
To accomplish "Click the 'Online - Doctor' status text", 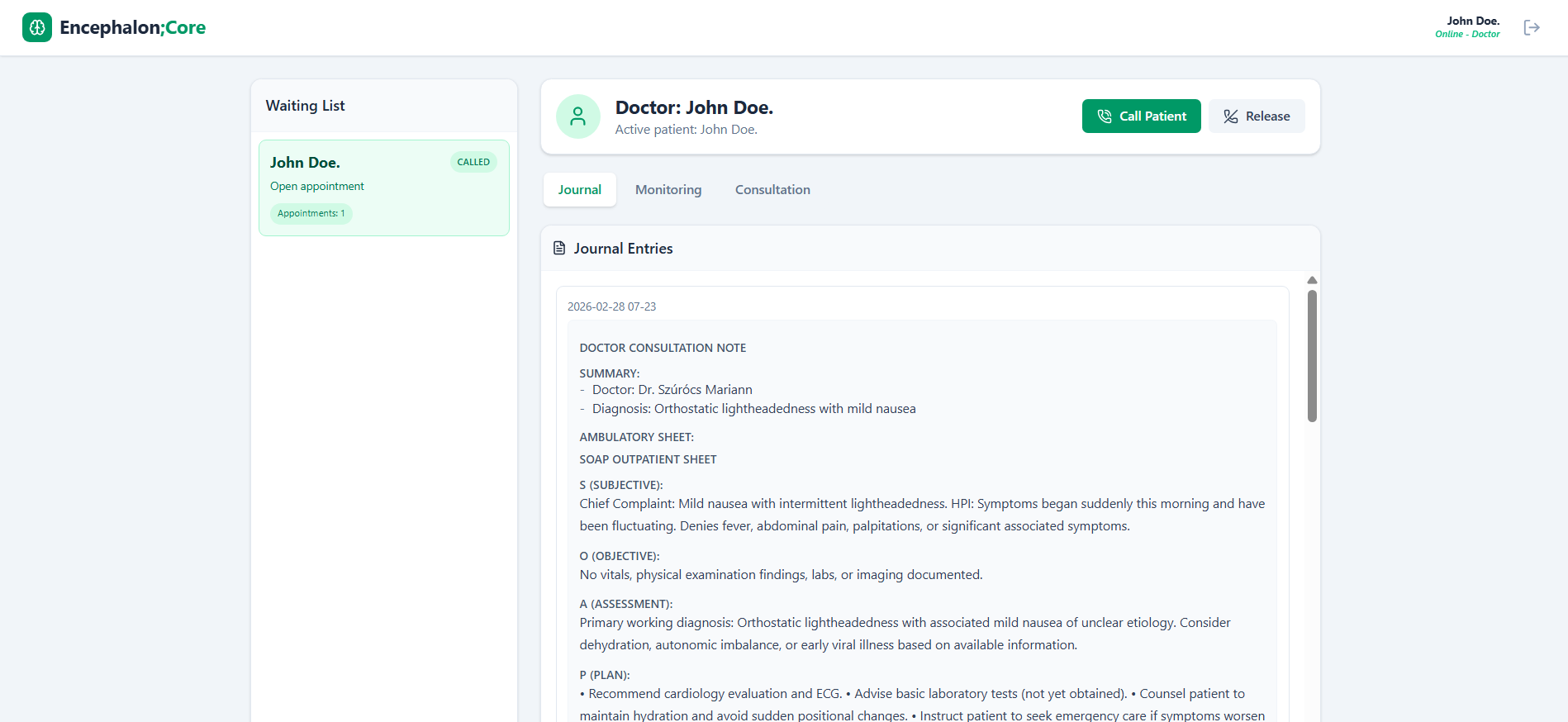I will pyautogui.click(x=1467, y=34).
